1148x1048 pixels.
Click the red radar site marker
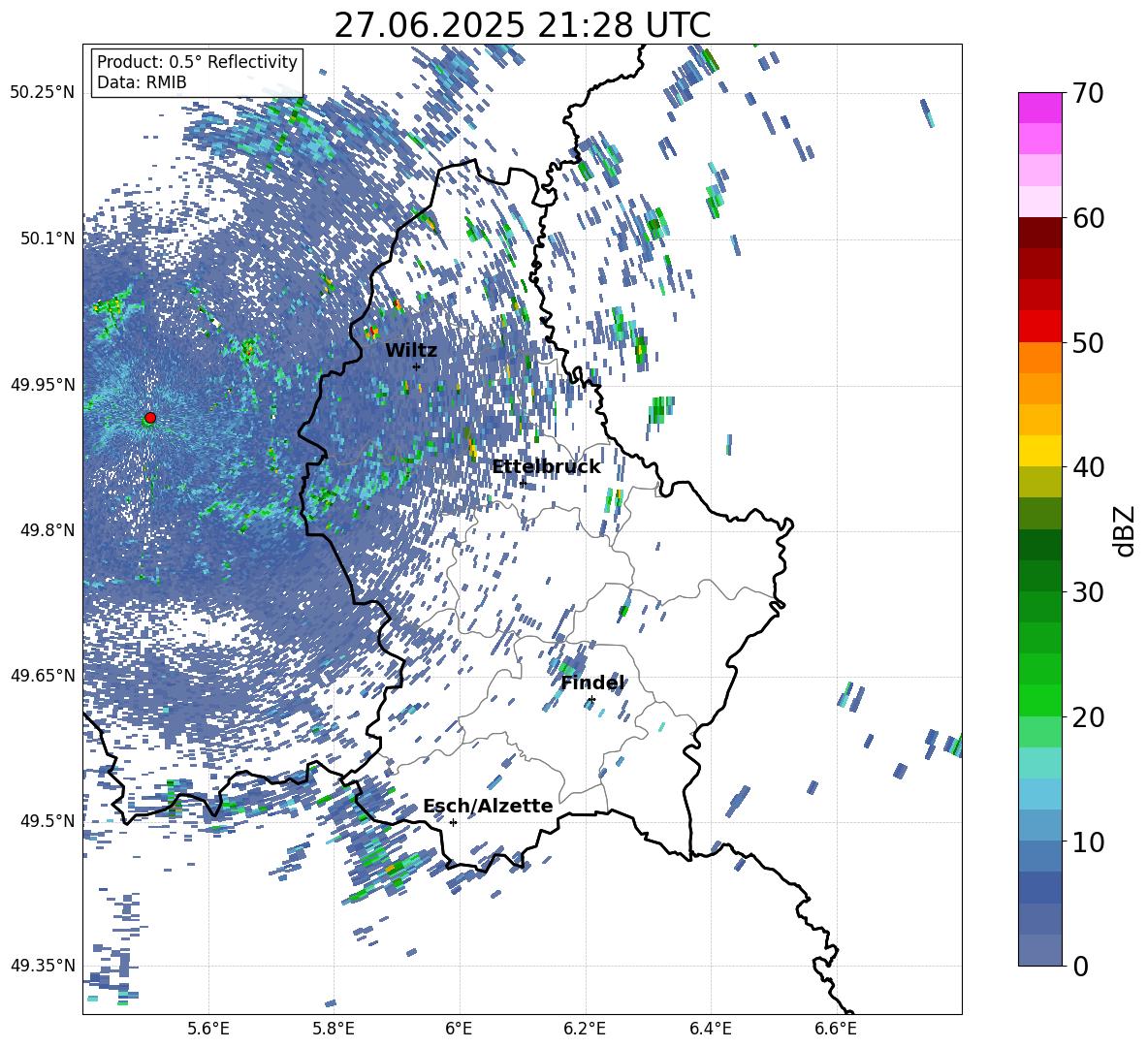pos(150,418)
